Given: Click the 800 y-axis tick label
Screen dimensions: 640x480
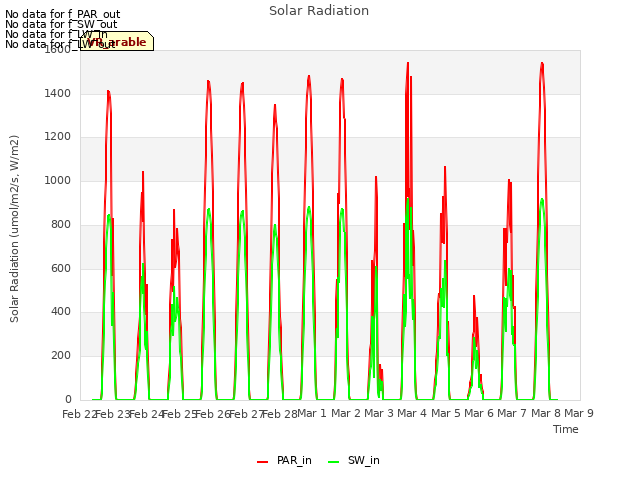Looking at the screenshot, I should pos(61,224).
